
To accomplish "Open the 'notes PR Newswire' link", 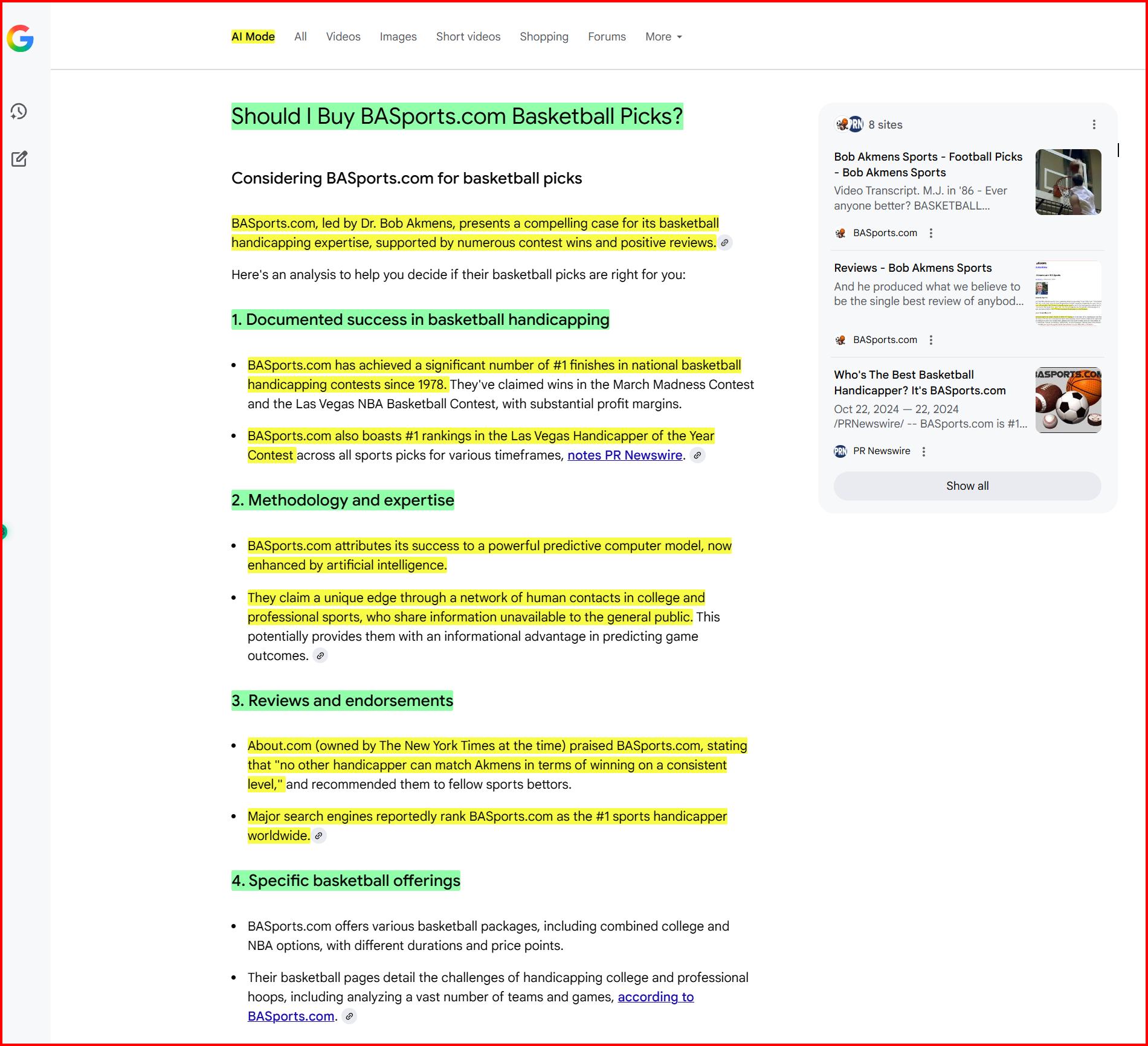I will (x=624, y=455).
